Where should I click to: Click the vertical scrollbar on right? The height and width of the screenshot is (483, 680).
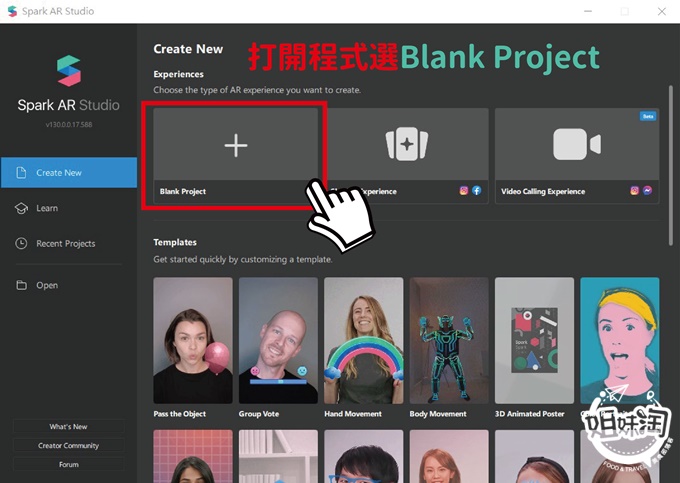point(670,166)
